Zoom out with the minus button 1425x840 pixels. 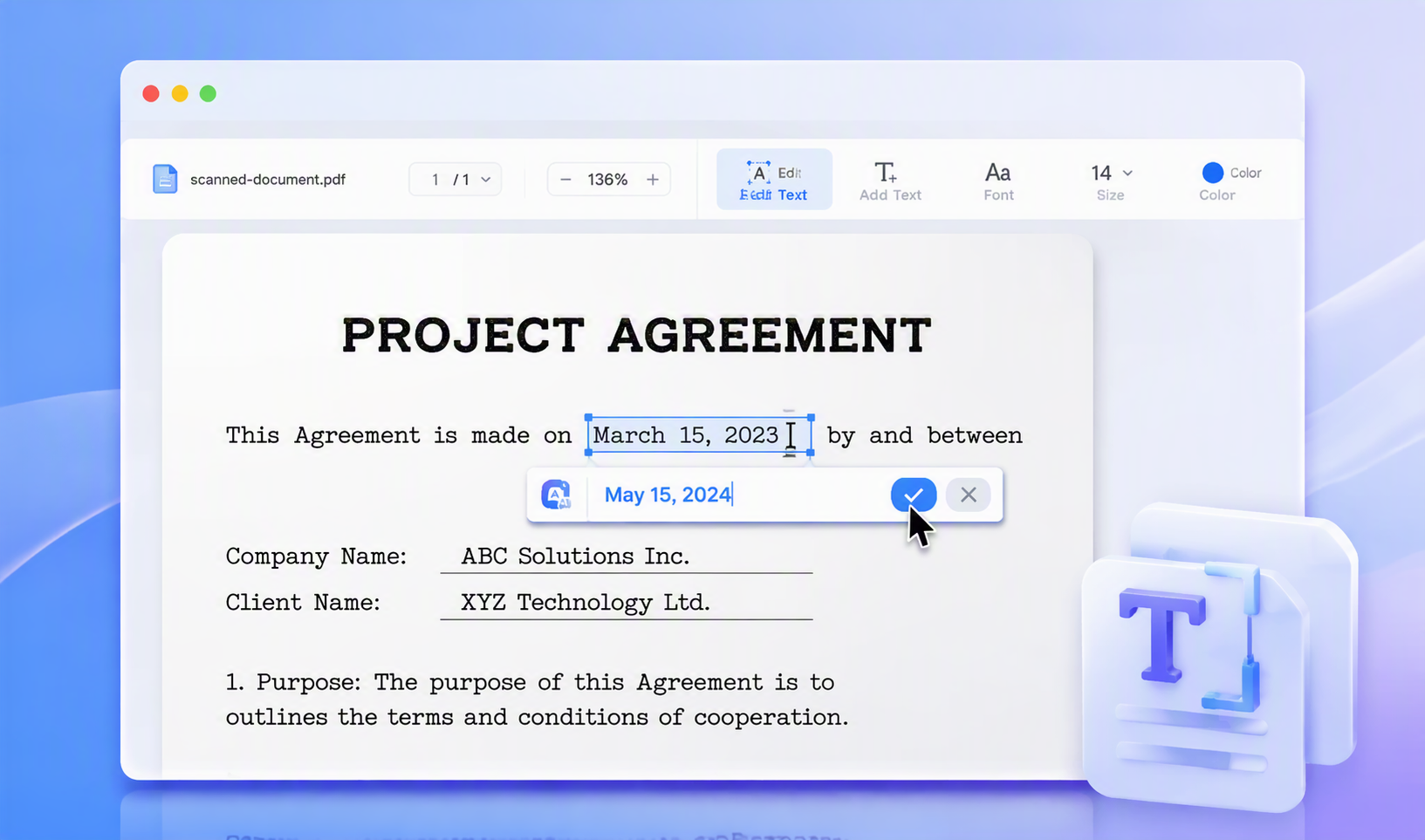[x=565, y=180]
